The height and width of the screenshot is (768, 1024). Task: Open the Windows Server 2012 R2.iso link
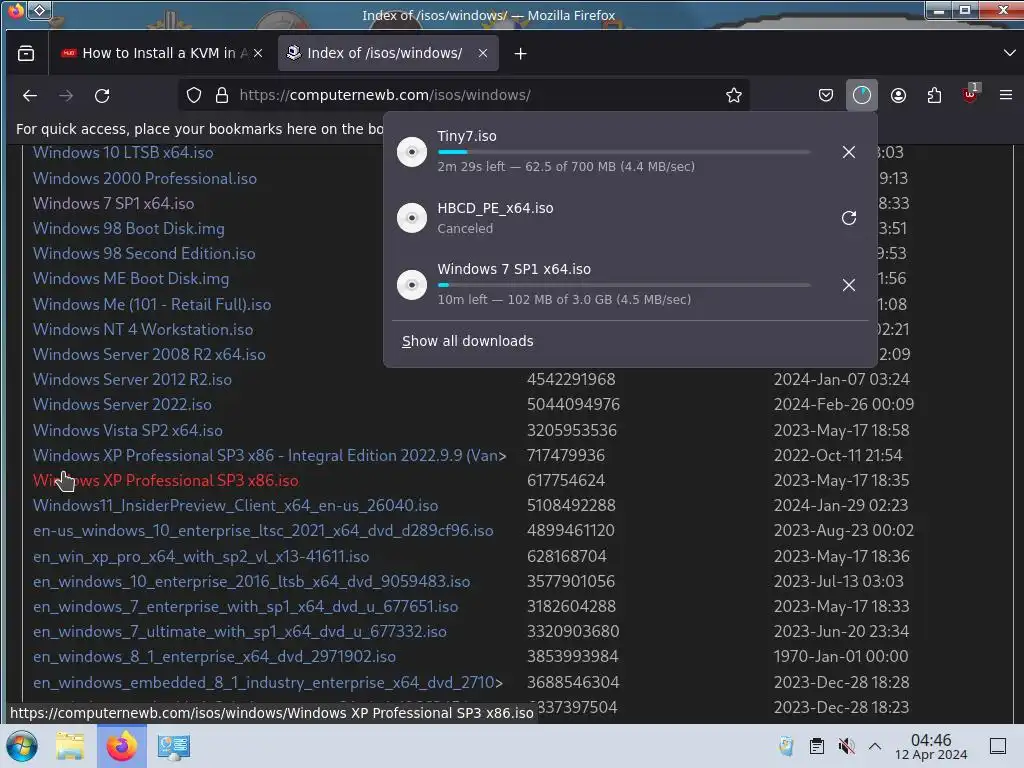point(132,379)
